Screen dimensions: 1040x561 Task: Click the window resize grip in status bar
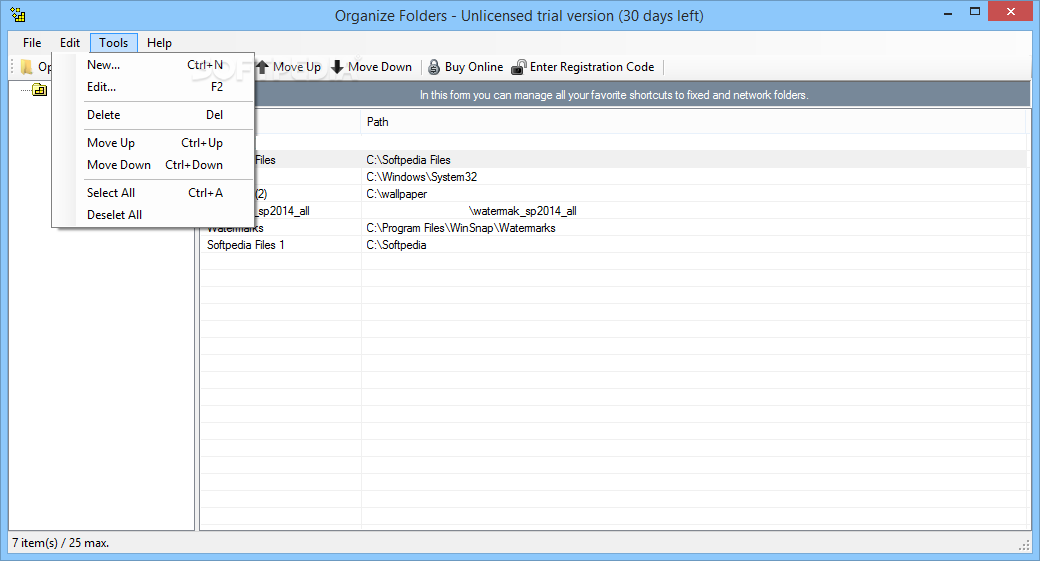coord(1023,544)
